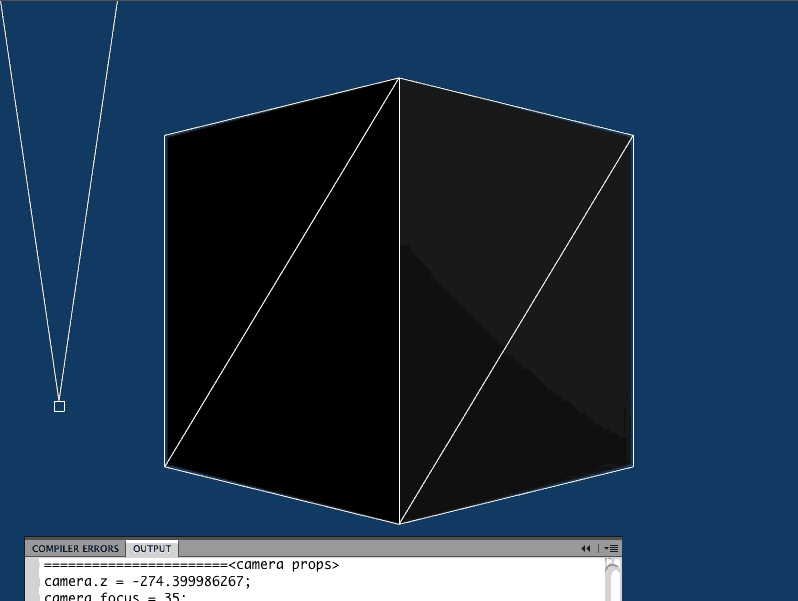
Task: Collapse the output panel with double-arrow icon
Action: pos(586,549)
